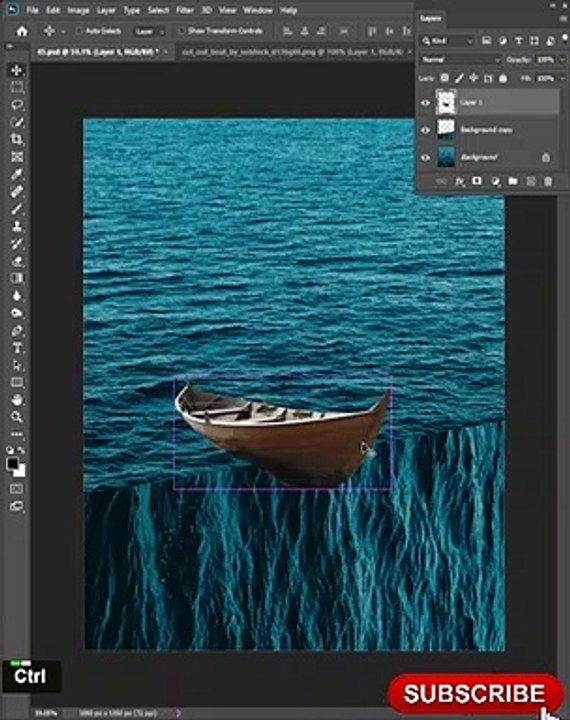Create a new layer icon
This screenshot has height=720, width=570.
(530, 181)
